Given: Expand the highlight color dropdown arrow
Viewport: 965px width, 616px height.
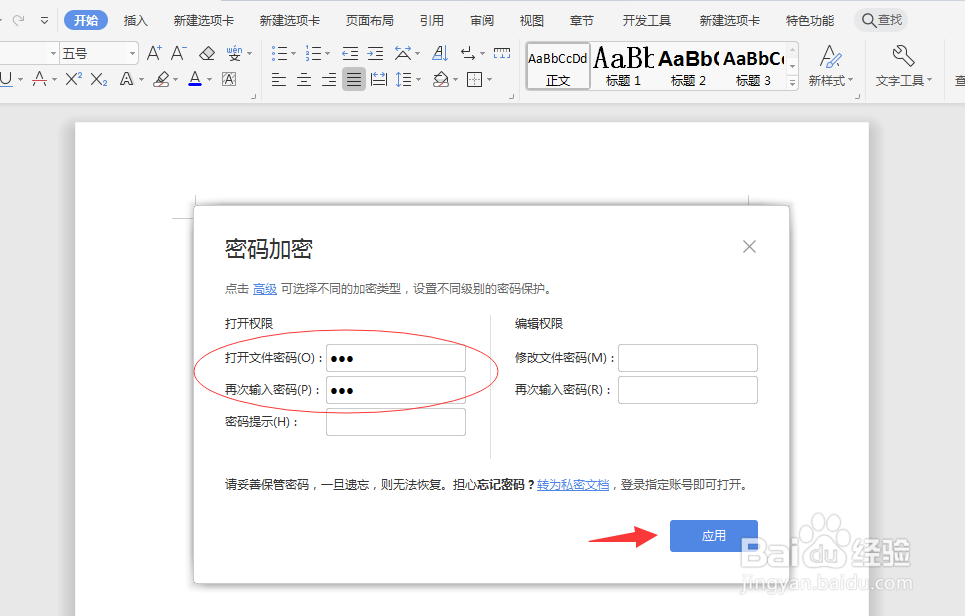Looking at the screenshot, I should pyautogui.click(x=175, y=79).
